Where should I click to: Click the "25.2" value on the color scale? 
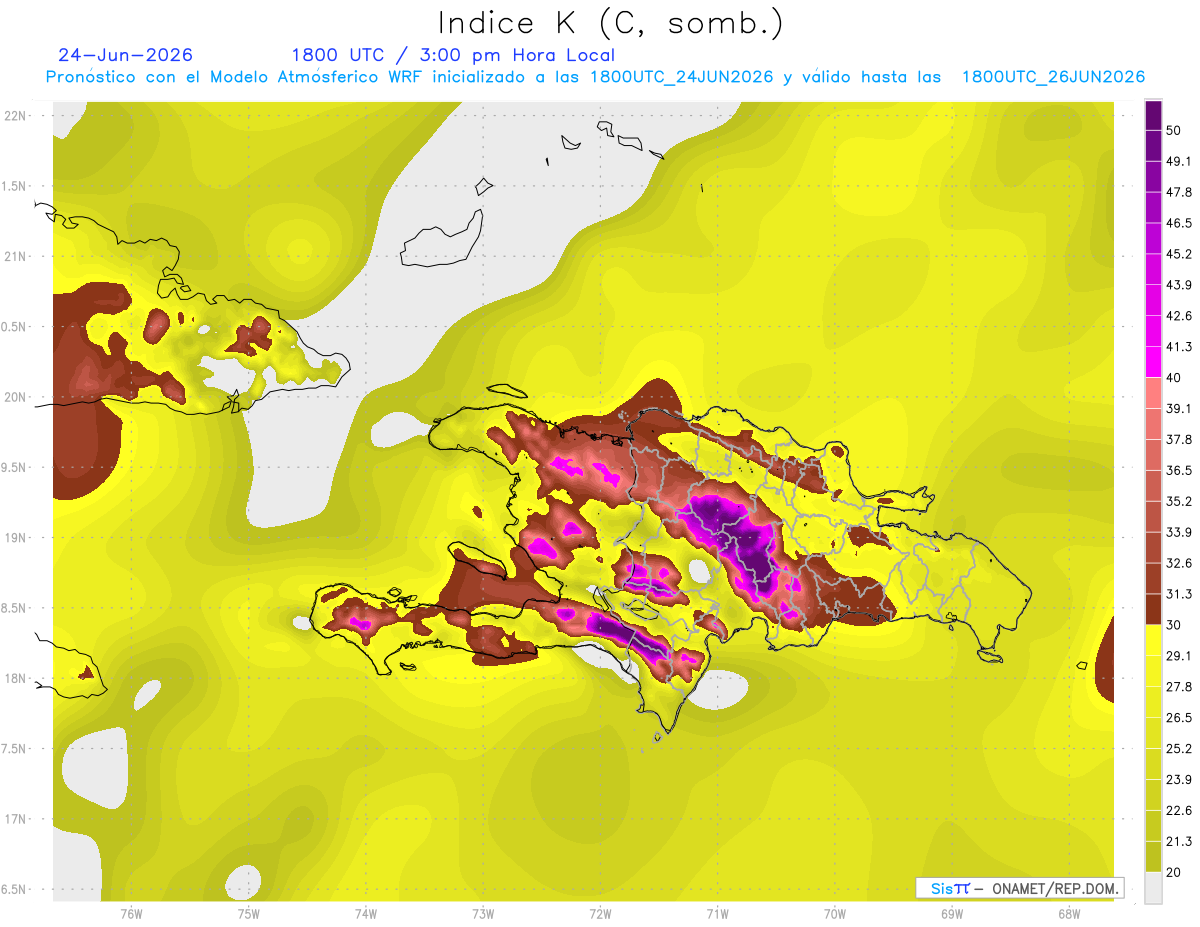click(1179, 749)
